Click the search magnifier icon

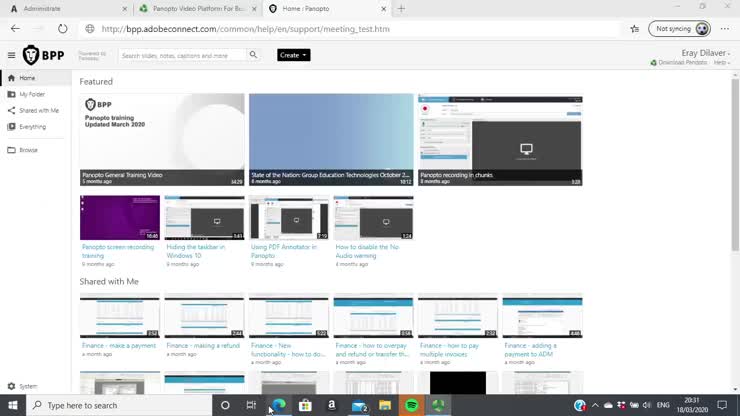[x=254, y=55]
